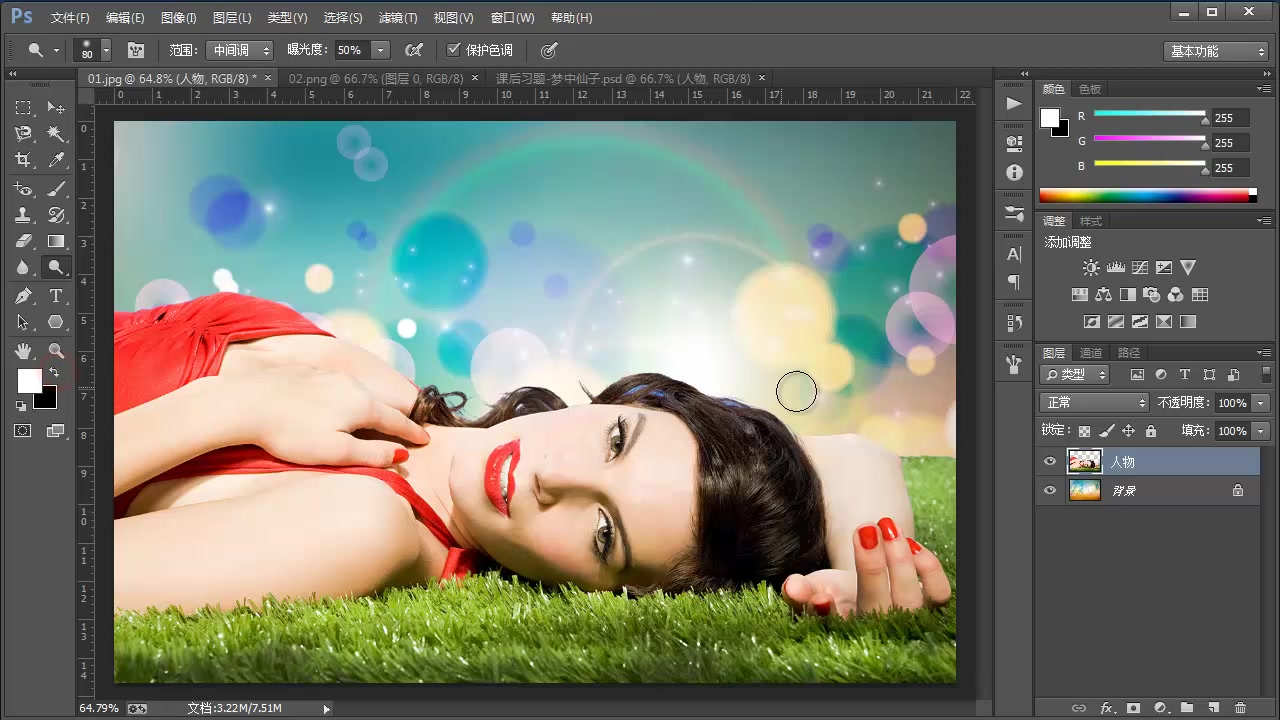The image size is (1280, 720).
Task: Toggle lock position icon
Action: 1129,431
